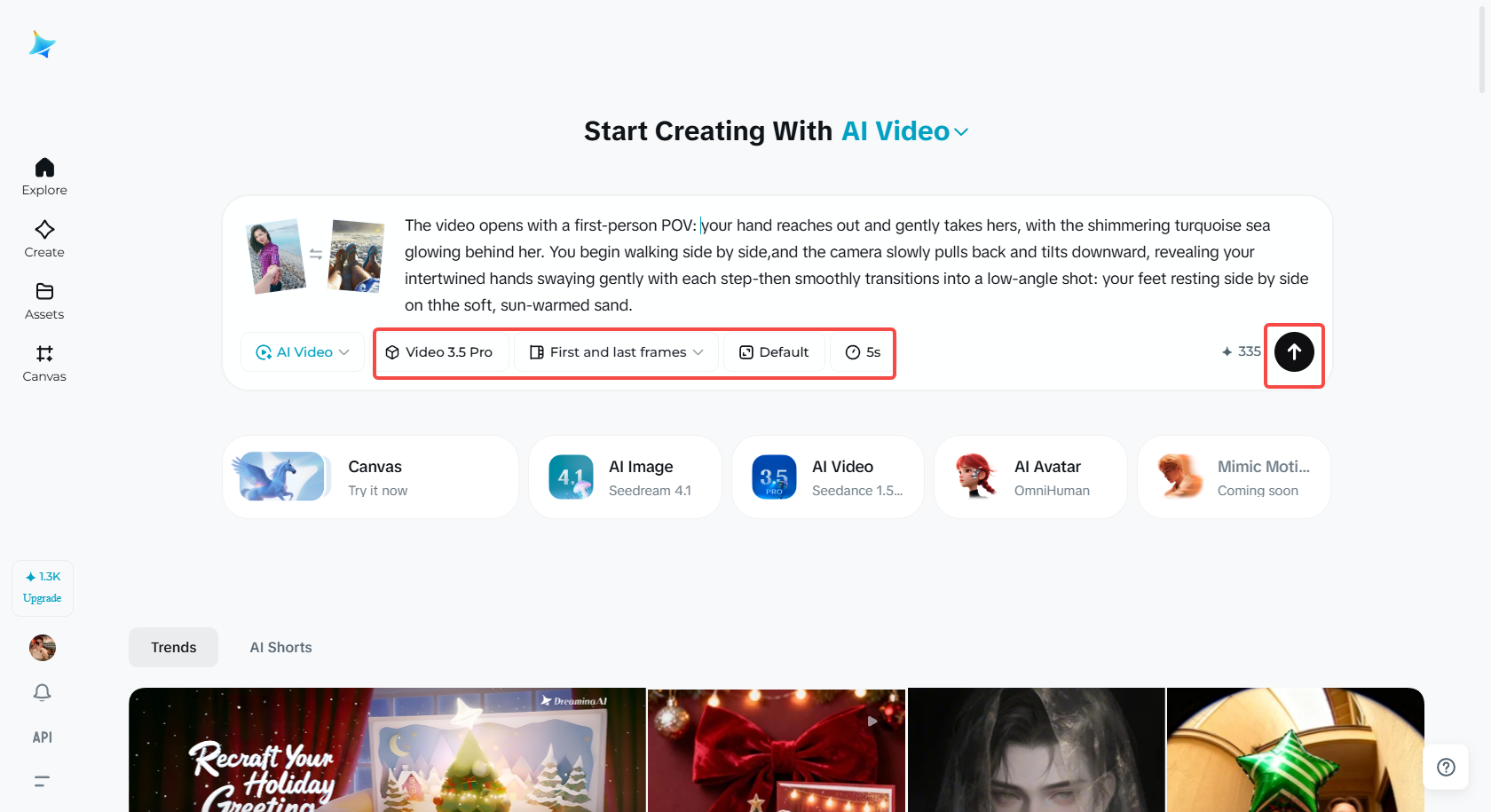Screen dimensions: 1491x812
Task: Open the Default aspect ratio option
Action: click(774, 352)
